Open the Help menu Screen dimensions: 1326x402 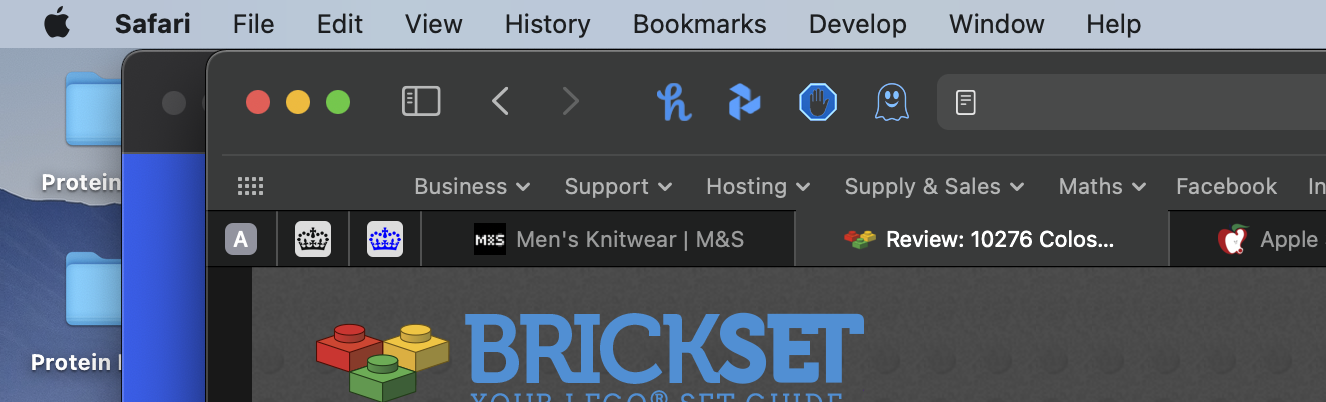(1113, 24)
